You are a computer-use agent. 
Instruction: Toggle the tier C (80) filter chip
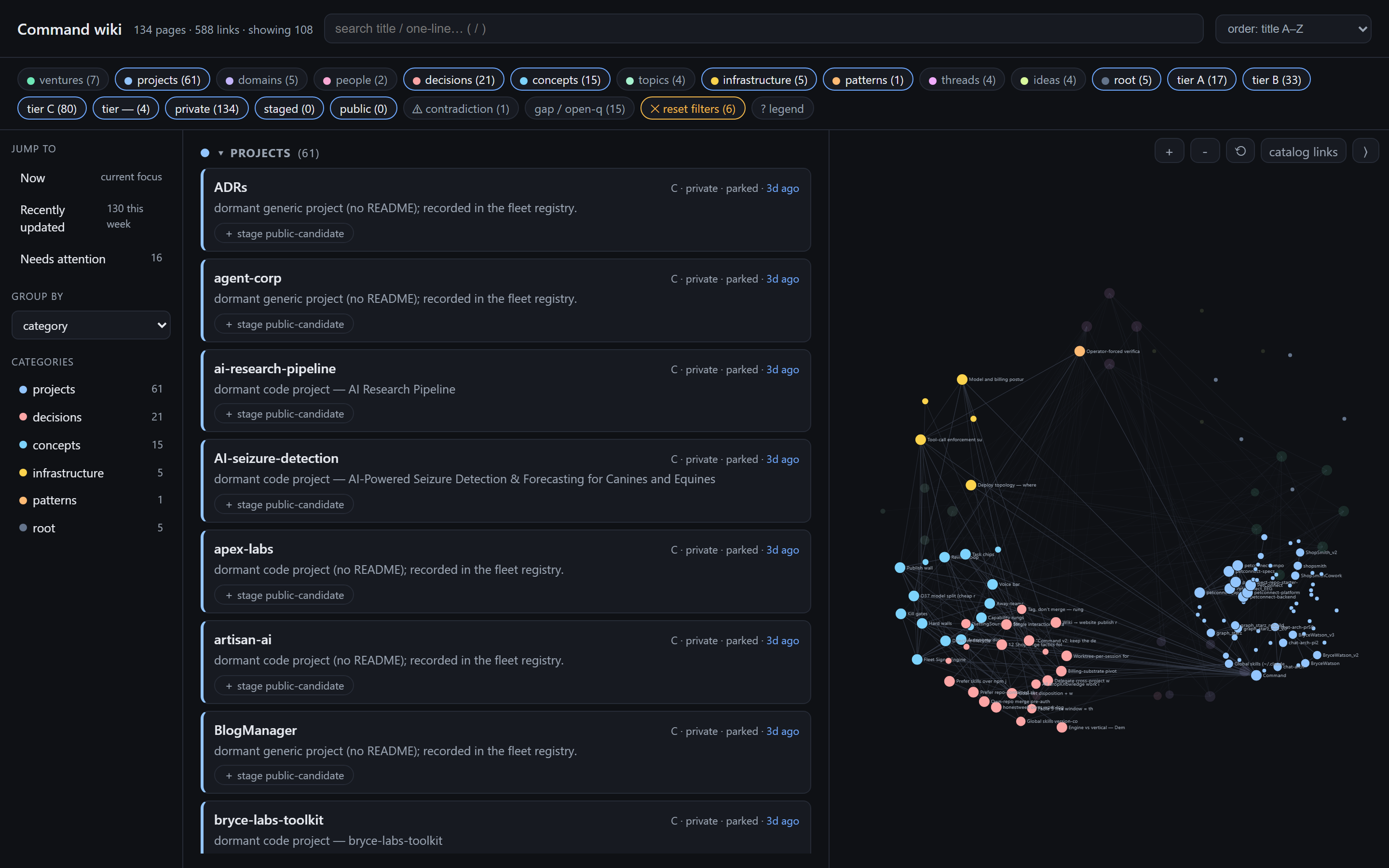[52, 108]
